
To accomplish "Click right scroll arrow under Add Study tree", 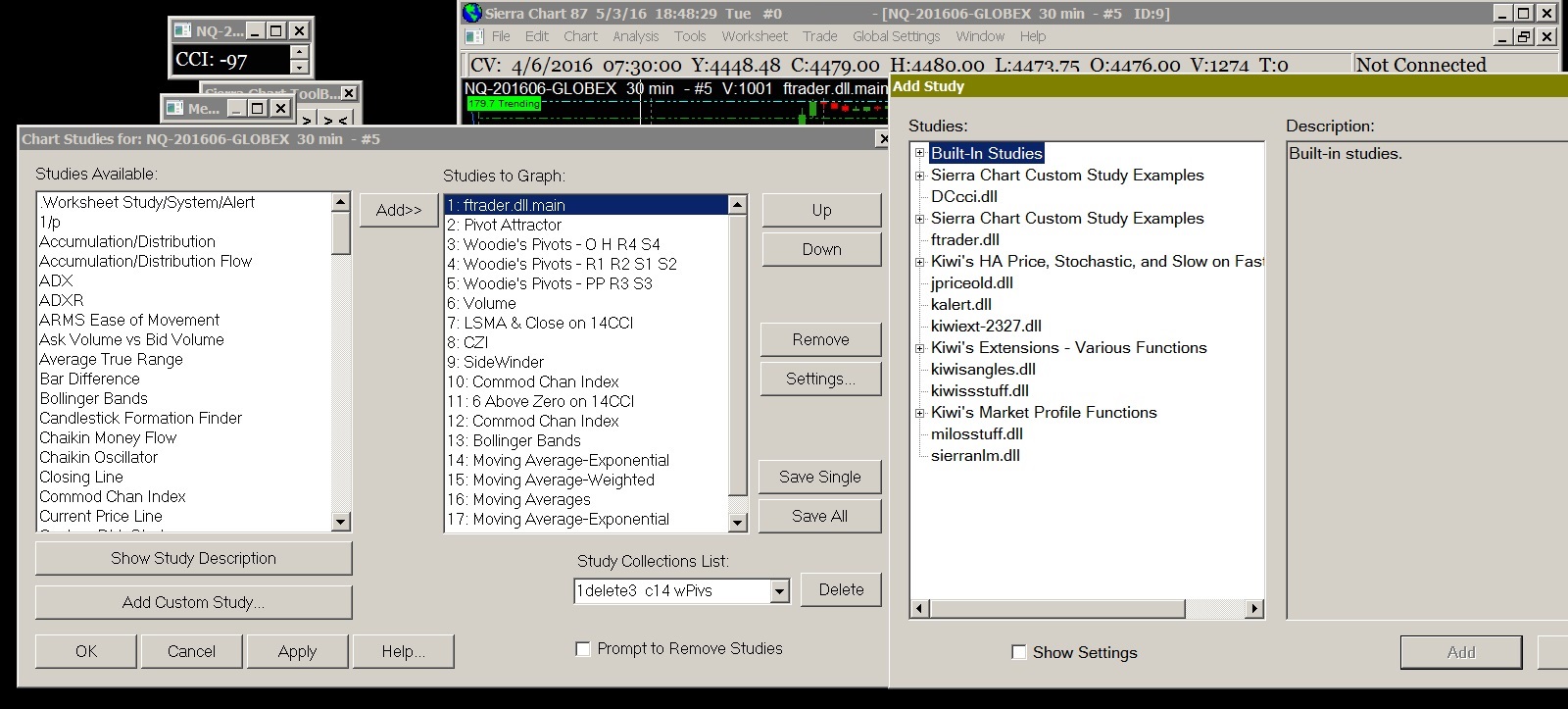I will 1254,608.
